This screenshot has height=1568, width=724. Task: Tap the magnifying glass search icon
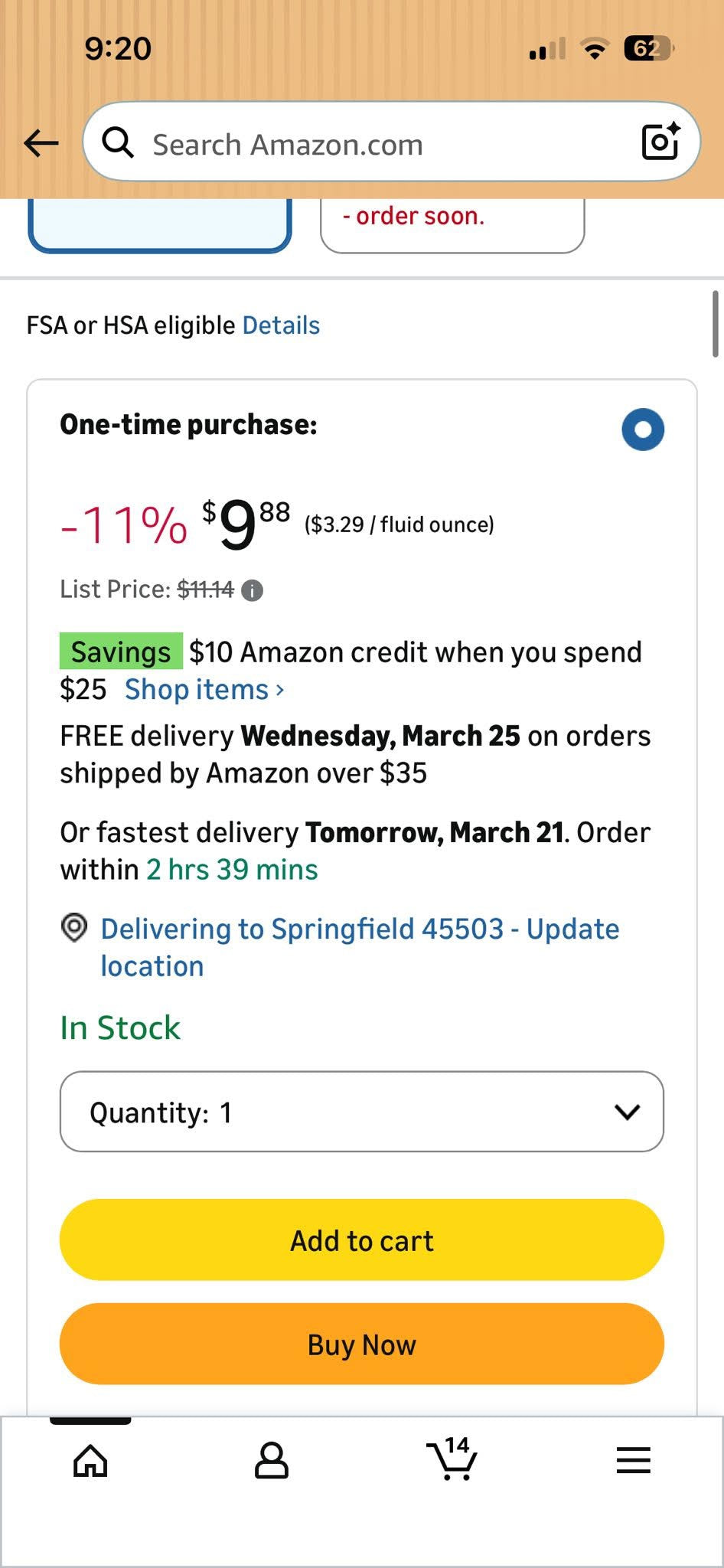pyautogui.click(x=118, y=142)
